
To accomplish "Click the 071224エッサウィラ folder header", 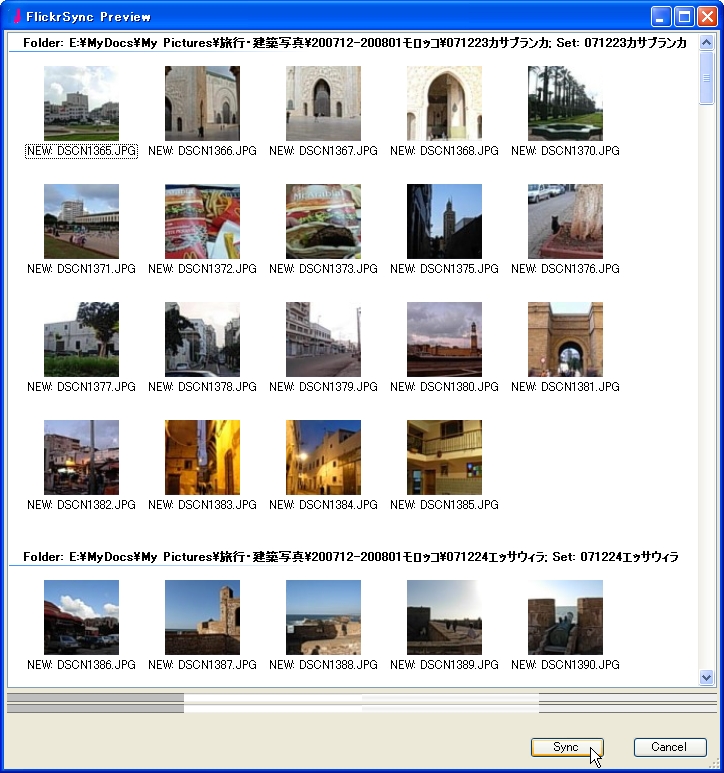I will [351, 557].
